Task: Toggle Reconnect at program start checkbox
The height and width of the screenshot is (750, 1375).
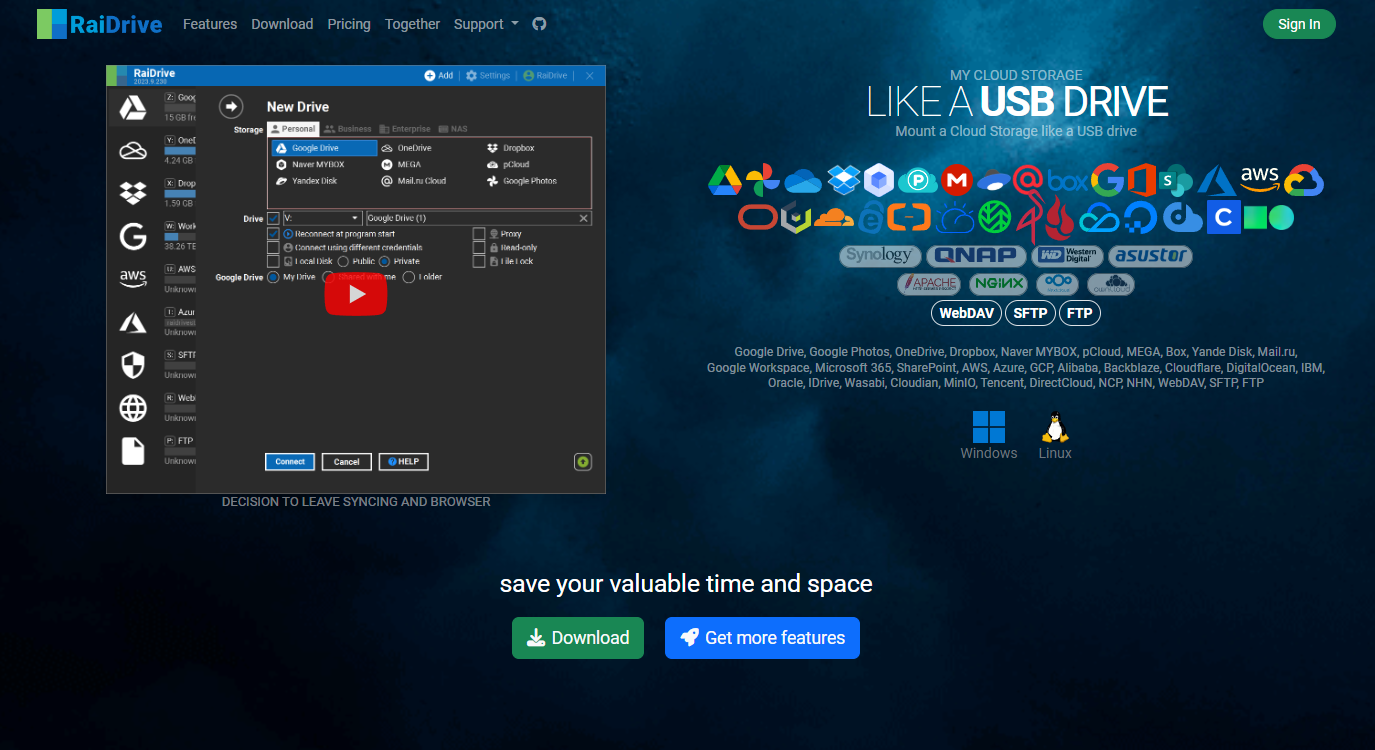Action: click(x=273, y=234)
